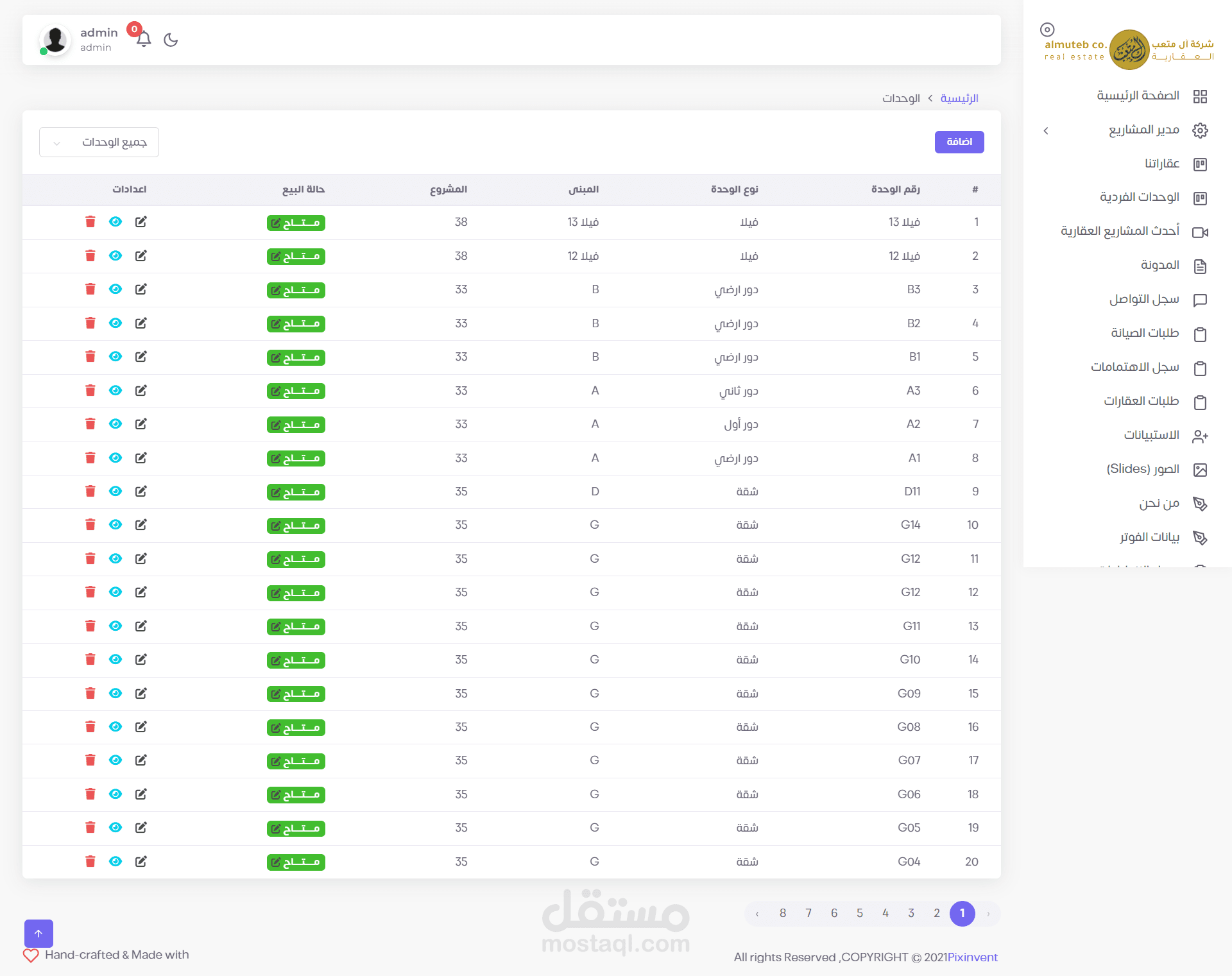View unit A3 with eye icon
Viewport: 1232px width, 976px height.
(x=116, y=391)
